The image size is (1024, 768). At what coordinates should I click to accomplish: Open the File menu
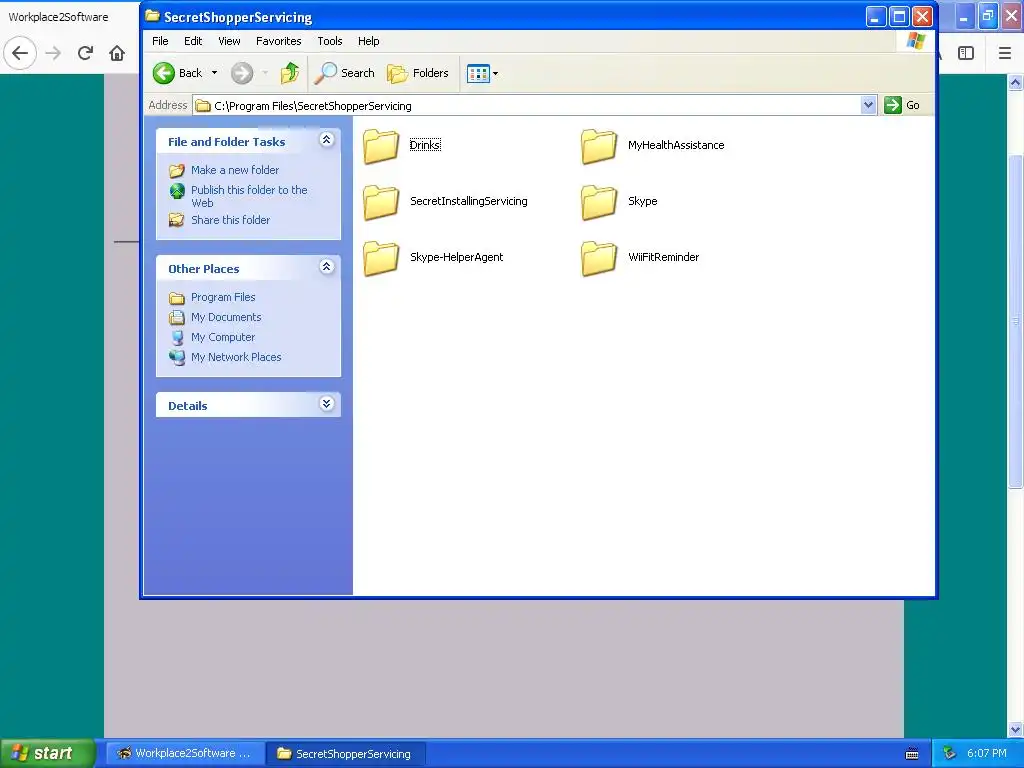[x=160, y=41]
